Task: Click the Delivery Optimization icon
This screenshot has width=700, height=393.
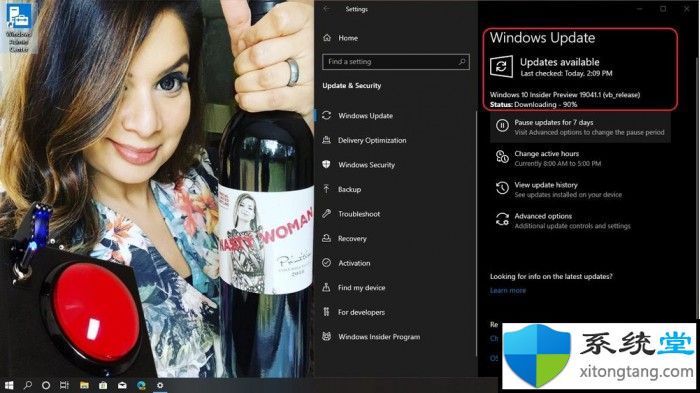Action: [x=327, y=140]
